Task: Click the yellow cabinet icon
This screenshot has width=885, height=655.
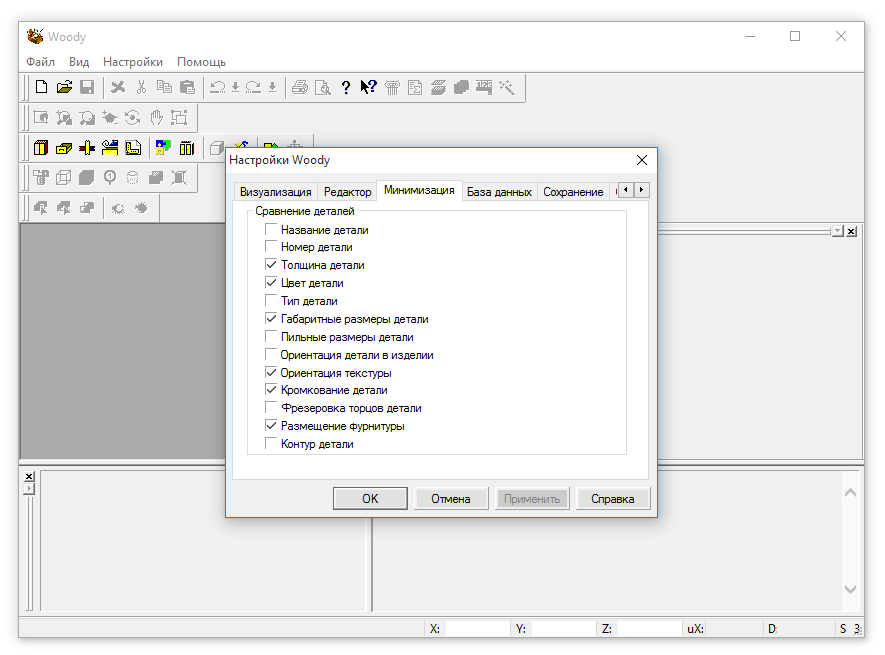Action: click(x=41, y=148)
